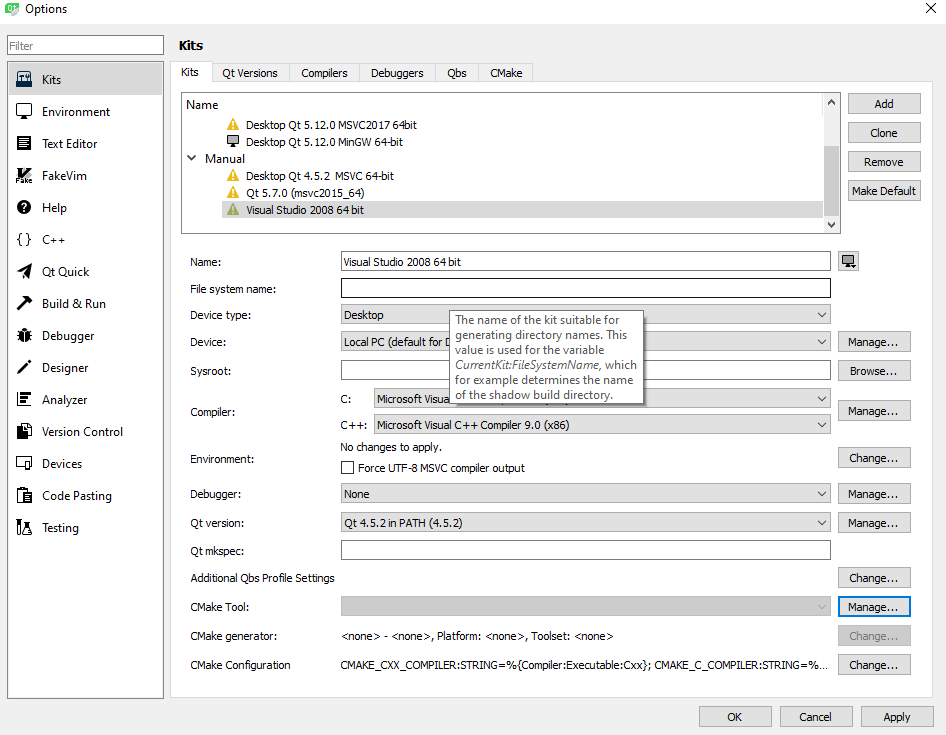946x735 pixels.
Task: Open the Analyzer sidebar icon
Action: coord(24,399)
